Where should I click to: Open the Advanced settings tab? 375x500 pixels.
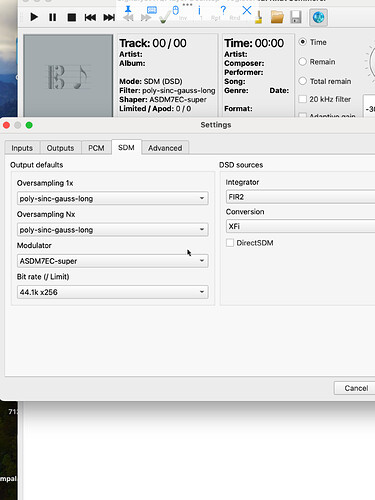pos(165,148)
